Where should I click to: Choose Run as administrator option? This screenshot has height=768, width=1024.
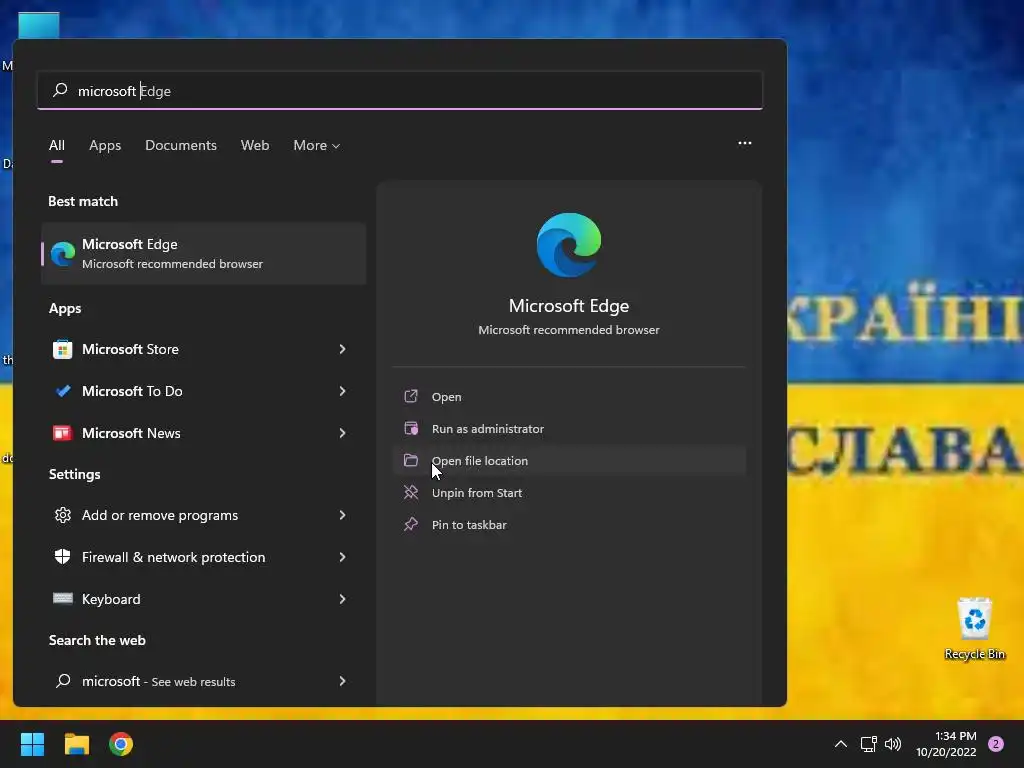tap(569, 428)
